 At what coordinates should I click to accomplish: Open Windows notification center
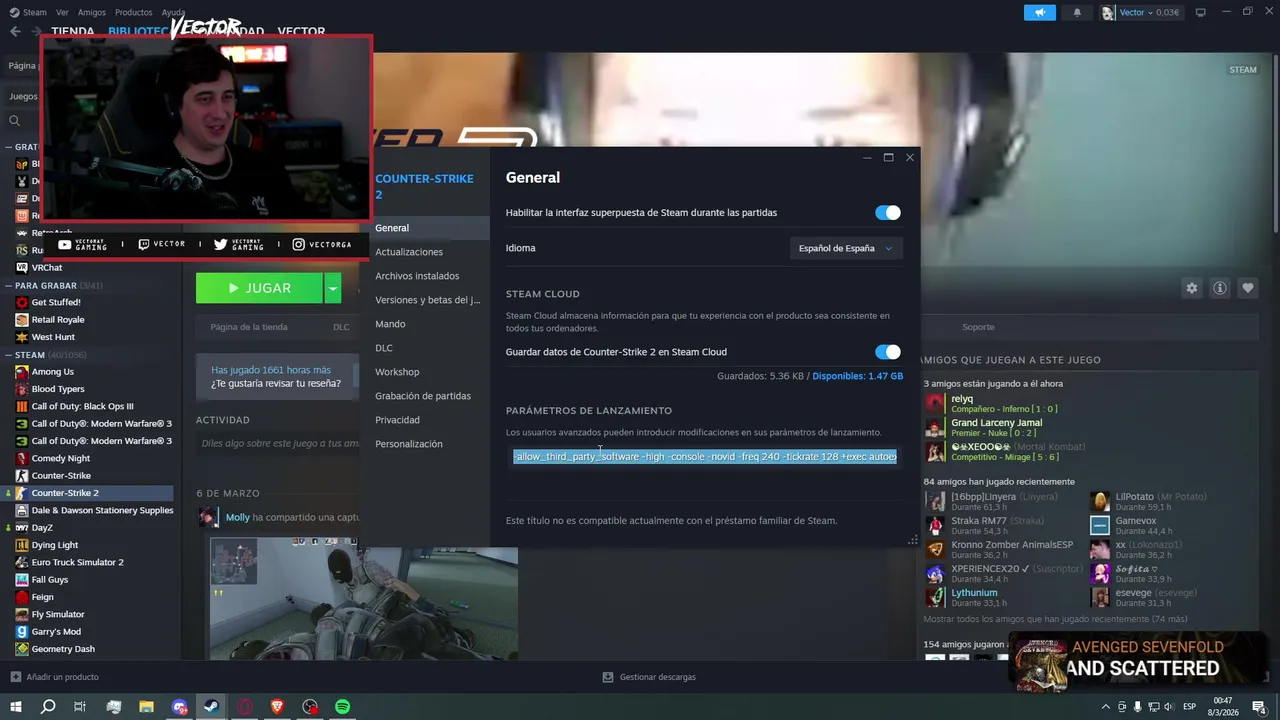pyautogui.click(x=1259, y=706)
